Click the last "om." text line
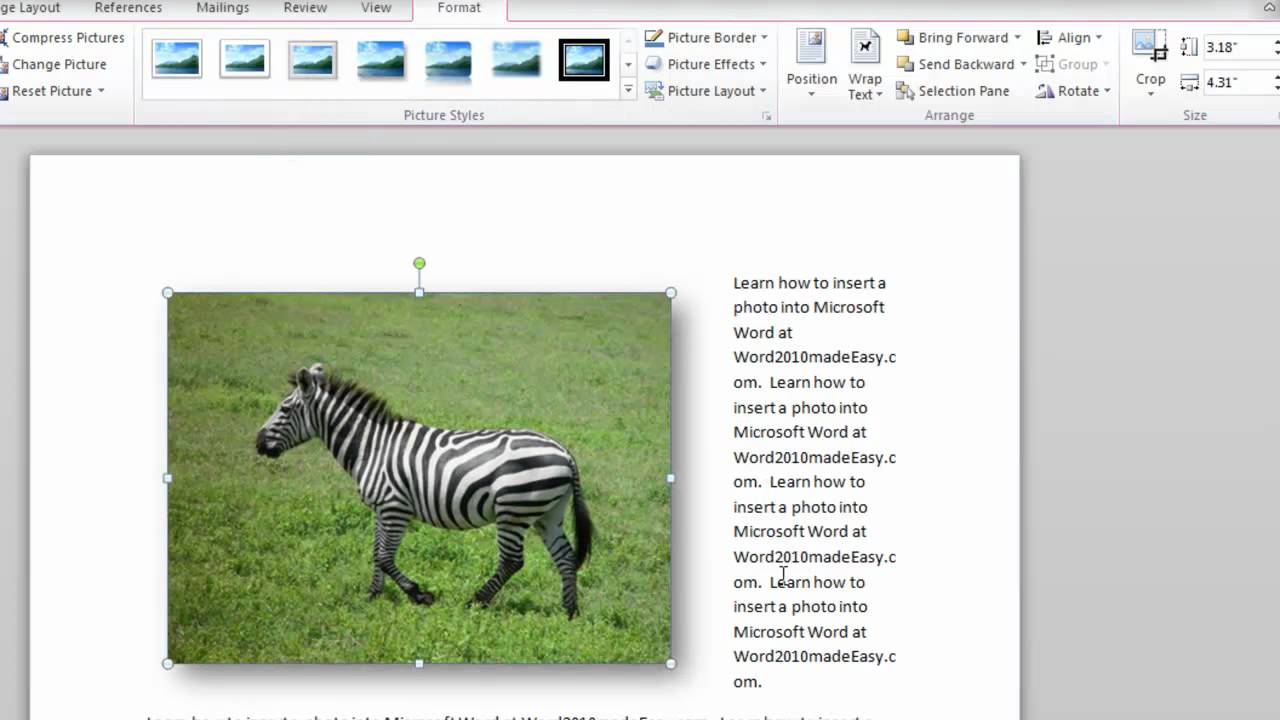This screenshot has width=1280, height=720. (x=748, y=682)
